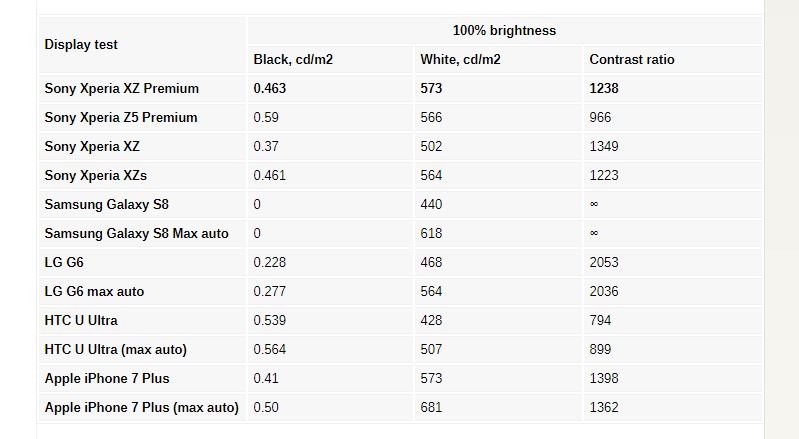The width and height of the screenshot is (799, 439).
Task: Select the Sony Xperia XZ Premium row label
Action: (121, 89)
